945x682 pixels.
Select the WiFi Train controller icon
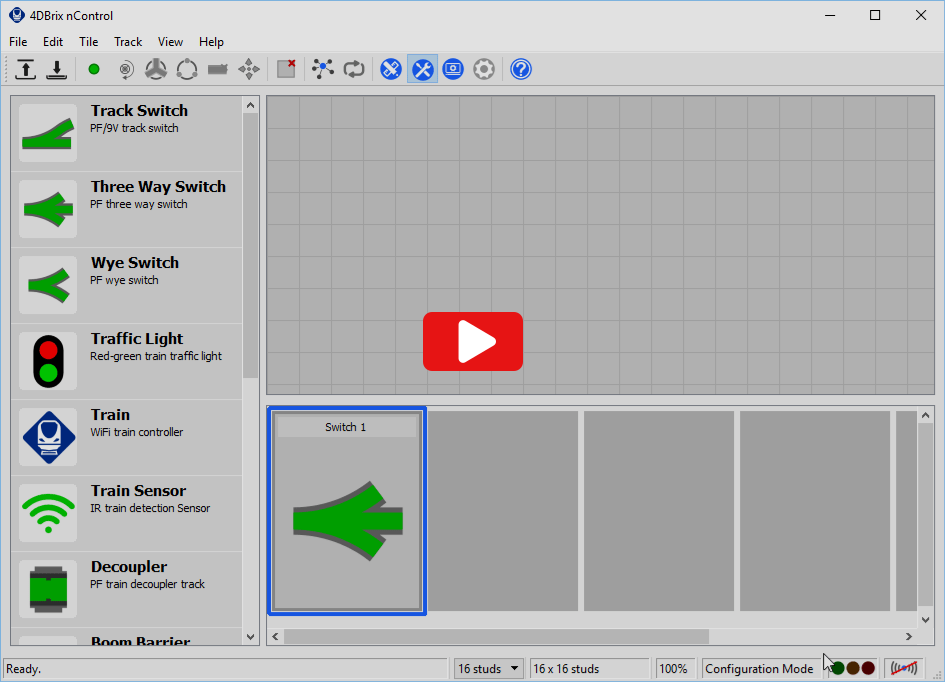point(48,437)
